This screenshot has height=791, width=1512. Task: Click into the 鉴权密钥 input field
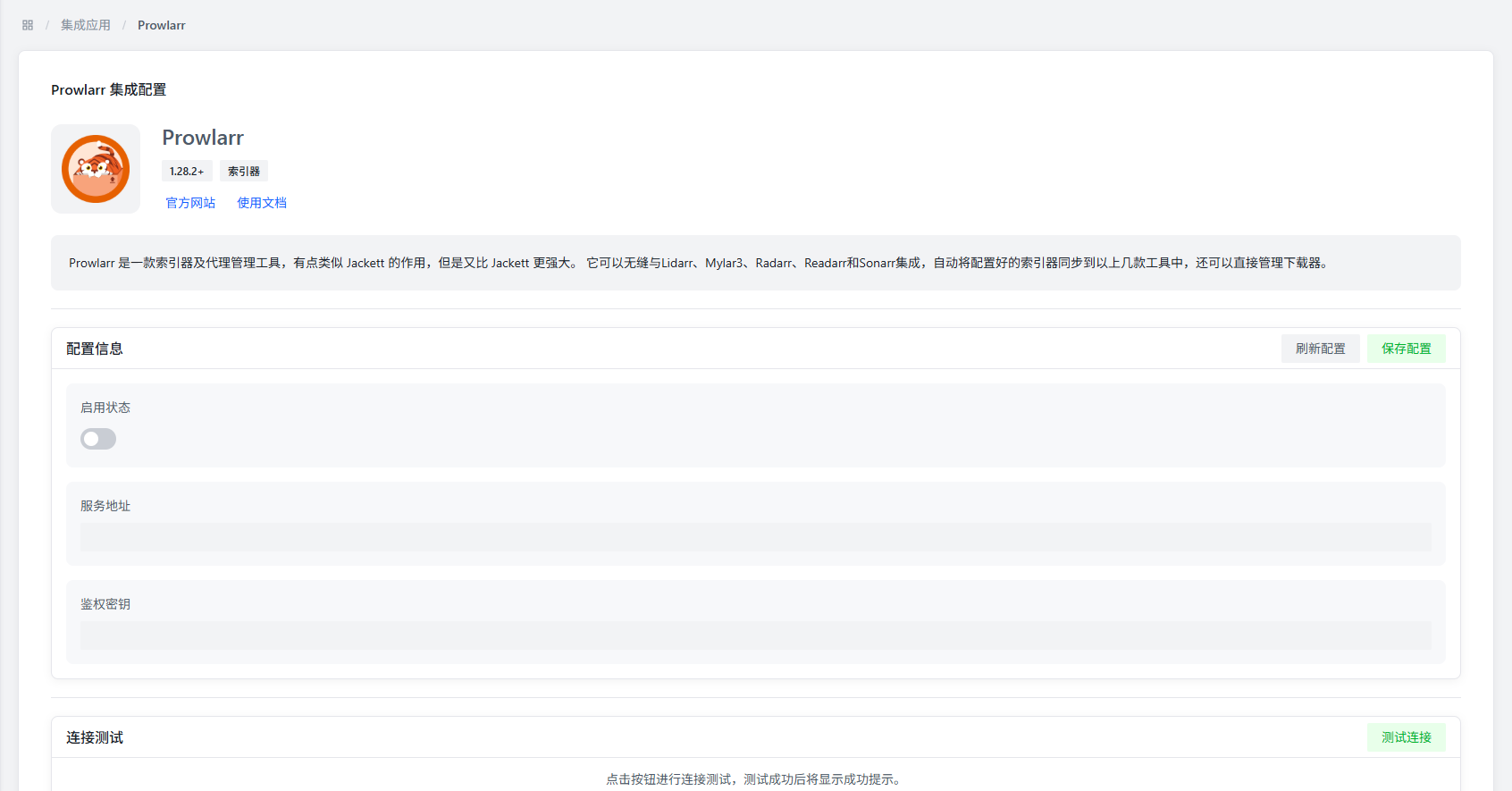coord(755,635)
